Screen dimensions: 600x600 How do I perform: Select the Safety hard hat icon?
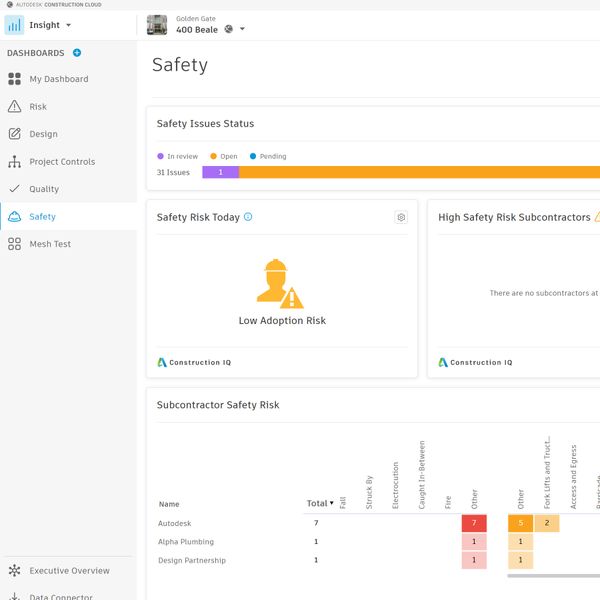[x=14, y=217]
